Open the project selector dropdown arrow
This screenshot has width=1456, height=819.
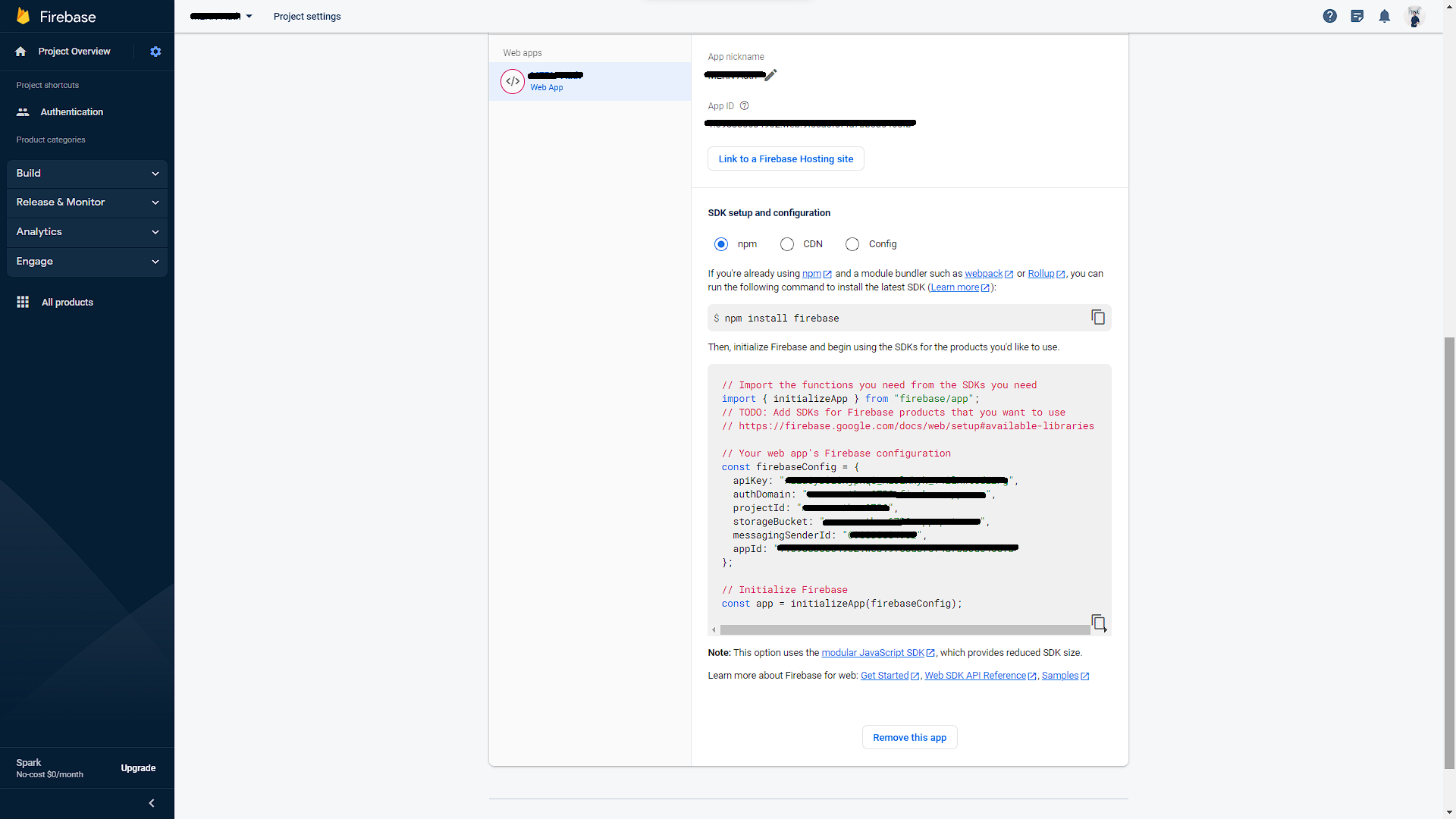249,16
